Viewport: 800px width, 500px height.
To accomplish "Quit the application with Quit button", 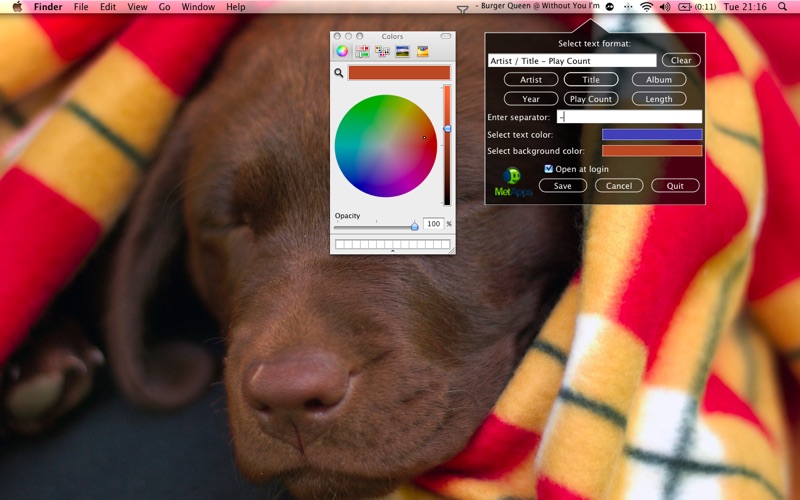I will click(x=675, y=186).
